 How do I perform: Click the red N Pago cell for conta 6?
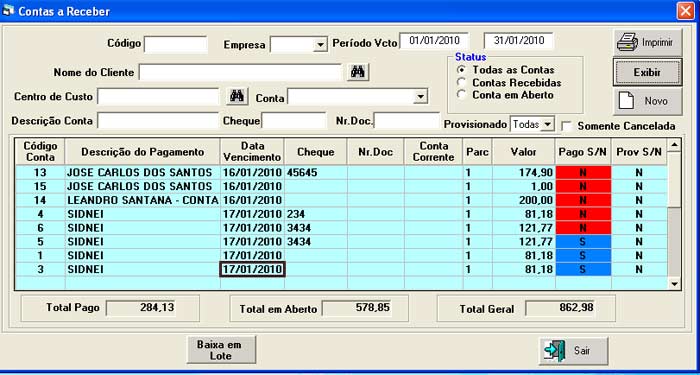pyautogui.click(x=583, y=228)
